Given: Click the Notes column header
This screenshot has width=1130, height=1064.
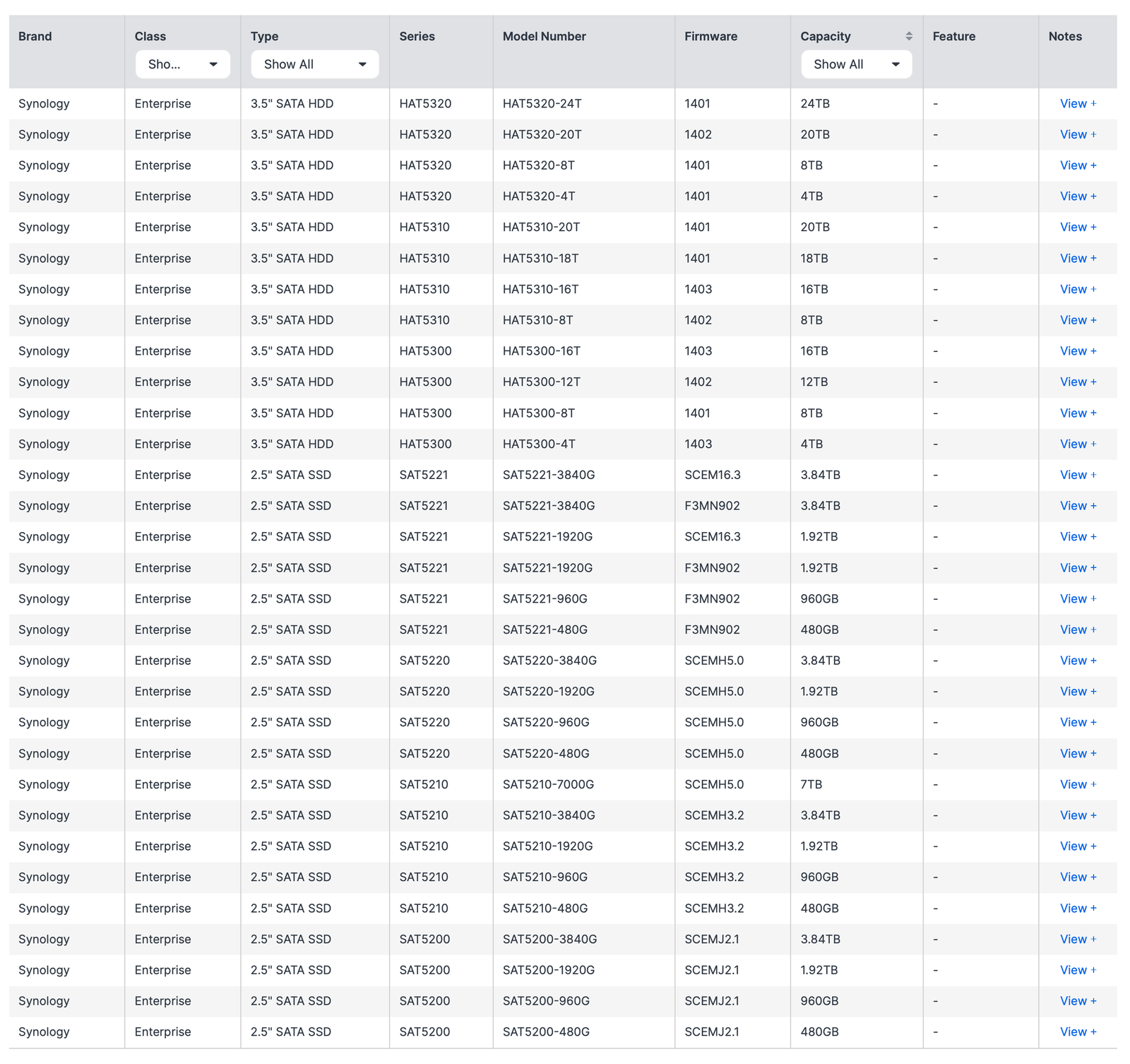Looking at the screenshot, I should 1065,36.
